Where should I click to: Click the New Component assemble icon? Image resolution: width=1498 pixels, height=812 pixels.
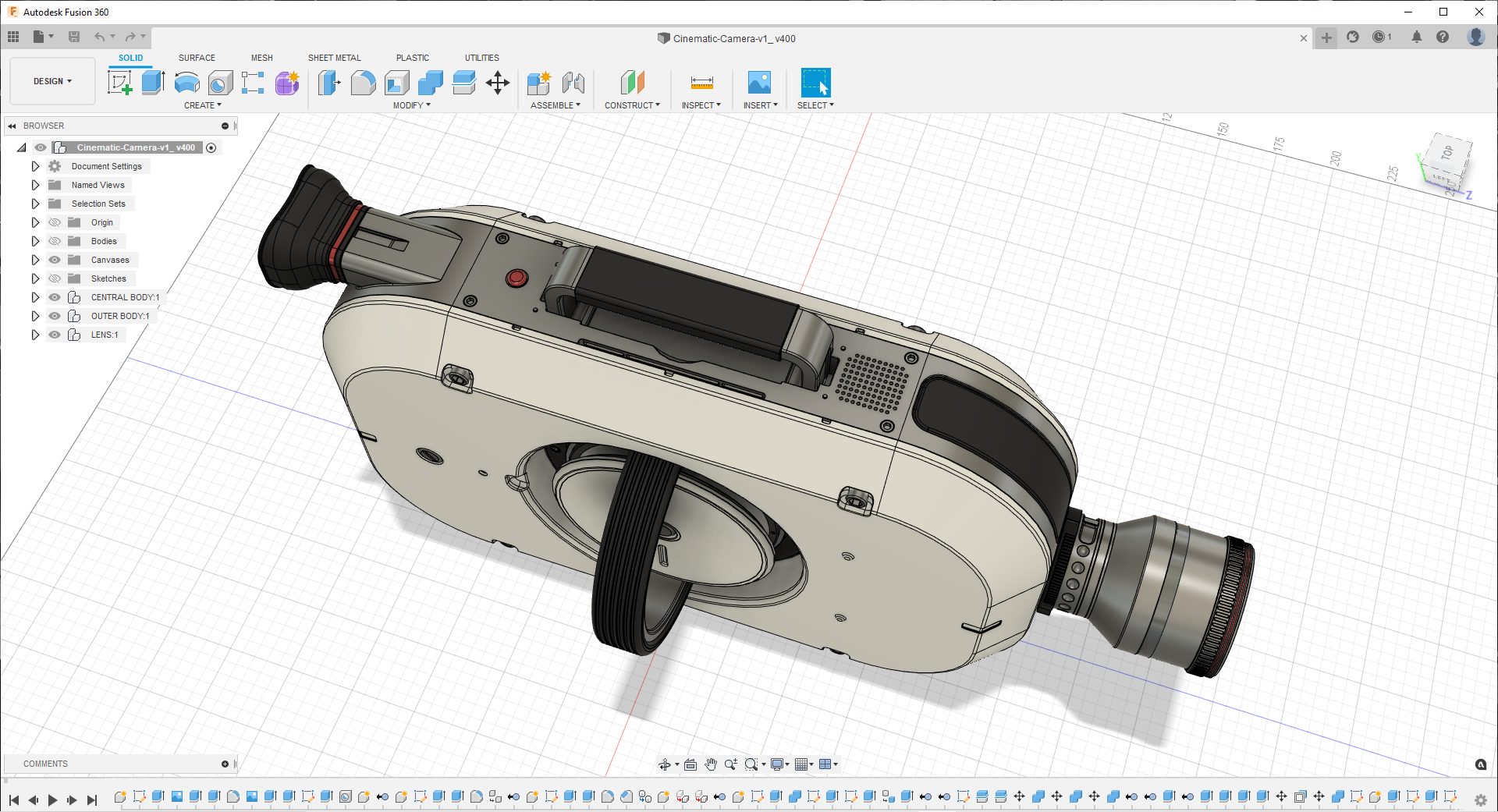538,83
